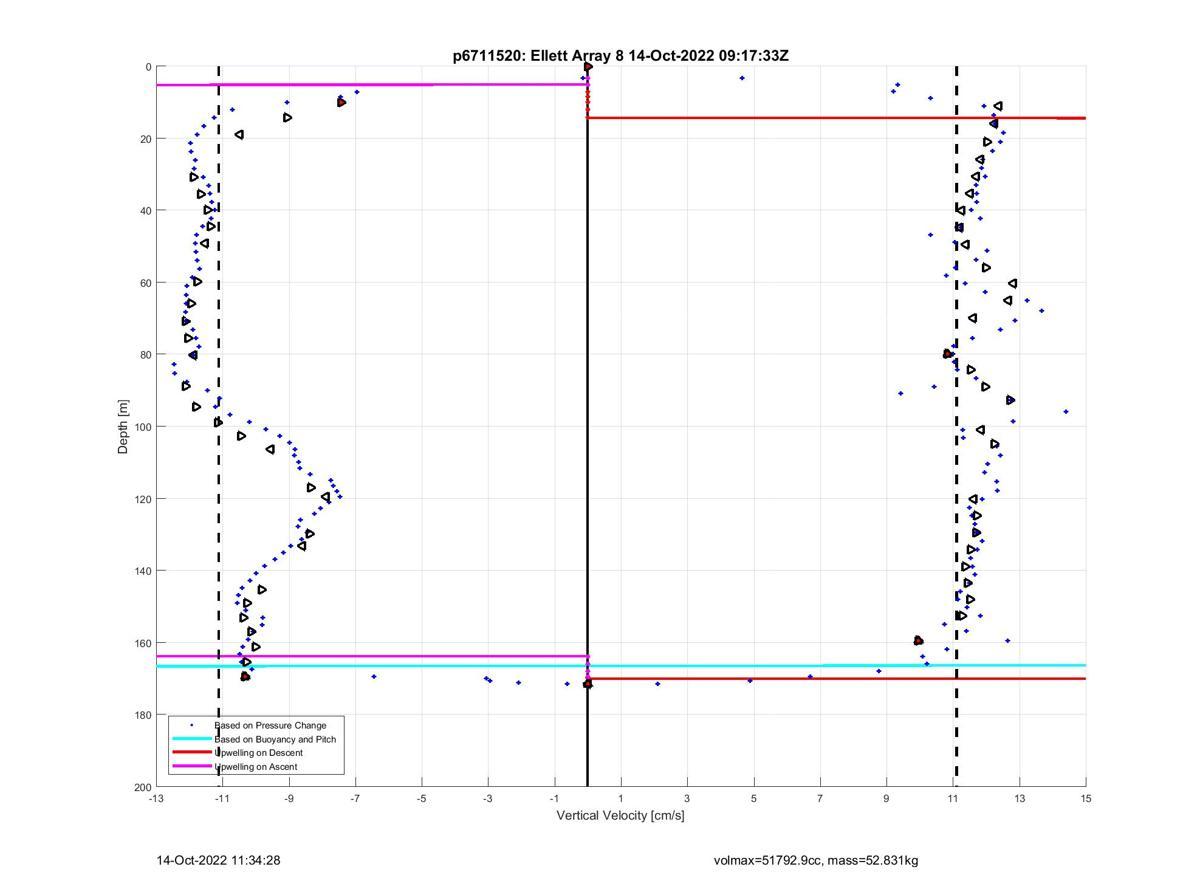
Task: Click x-axis tick label -7
Action: (x=355, y=798)
